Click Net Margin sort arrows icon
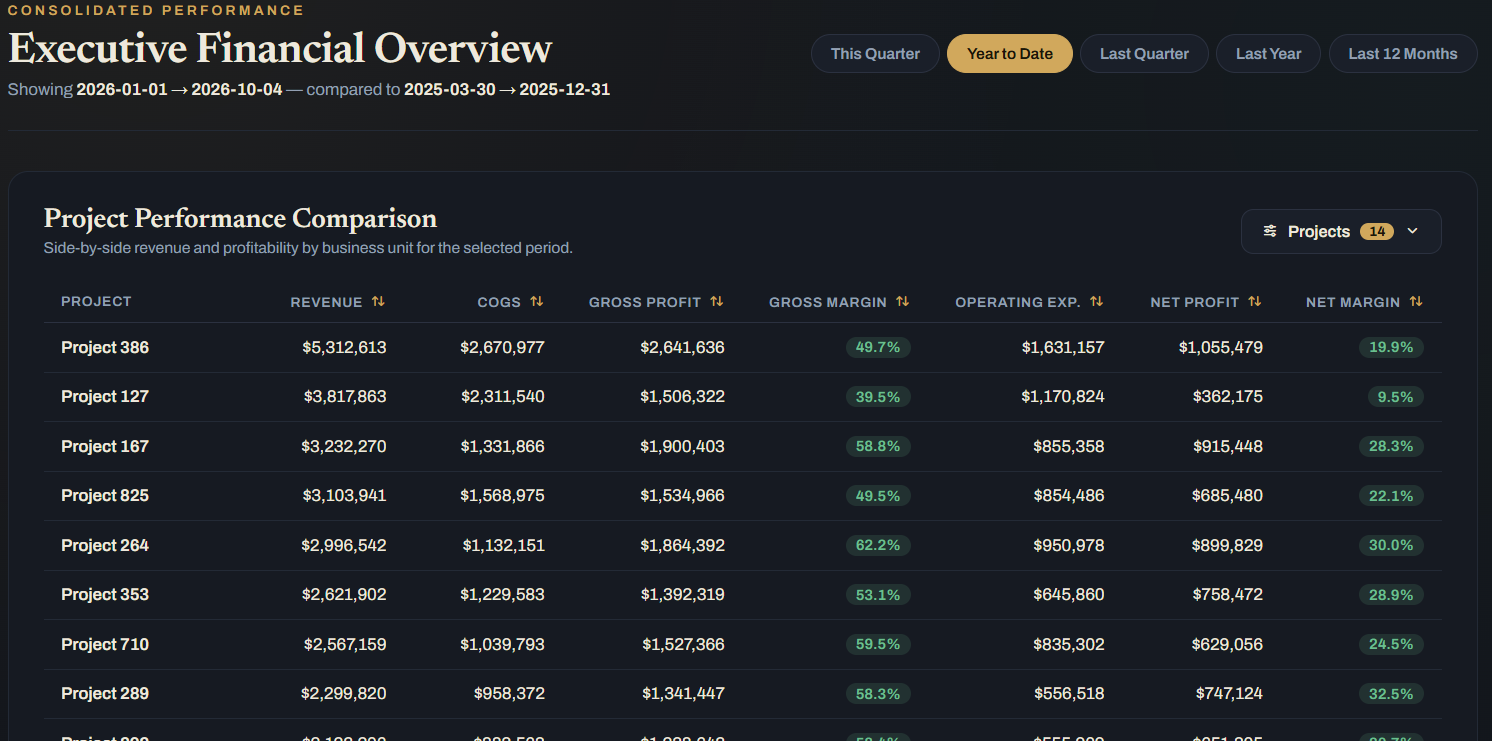1492x741 pixels. click(1416, 301)
